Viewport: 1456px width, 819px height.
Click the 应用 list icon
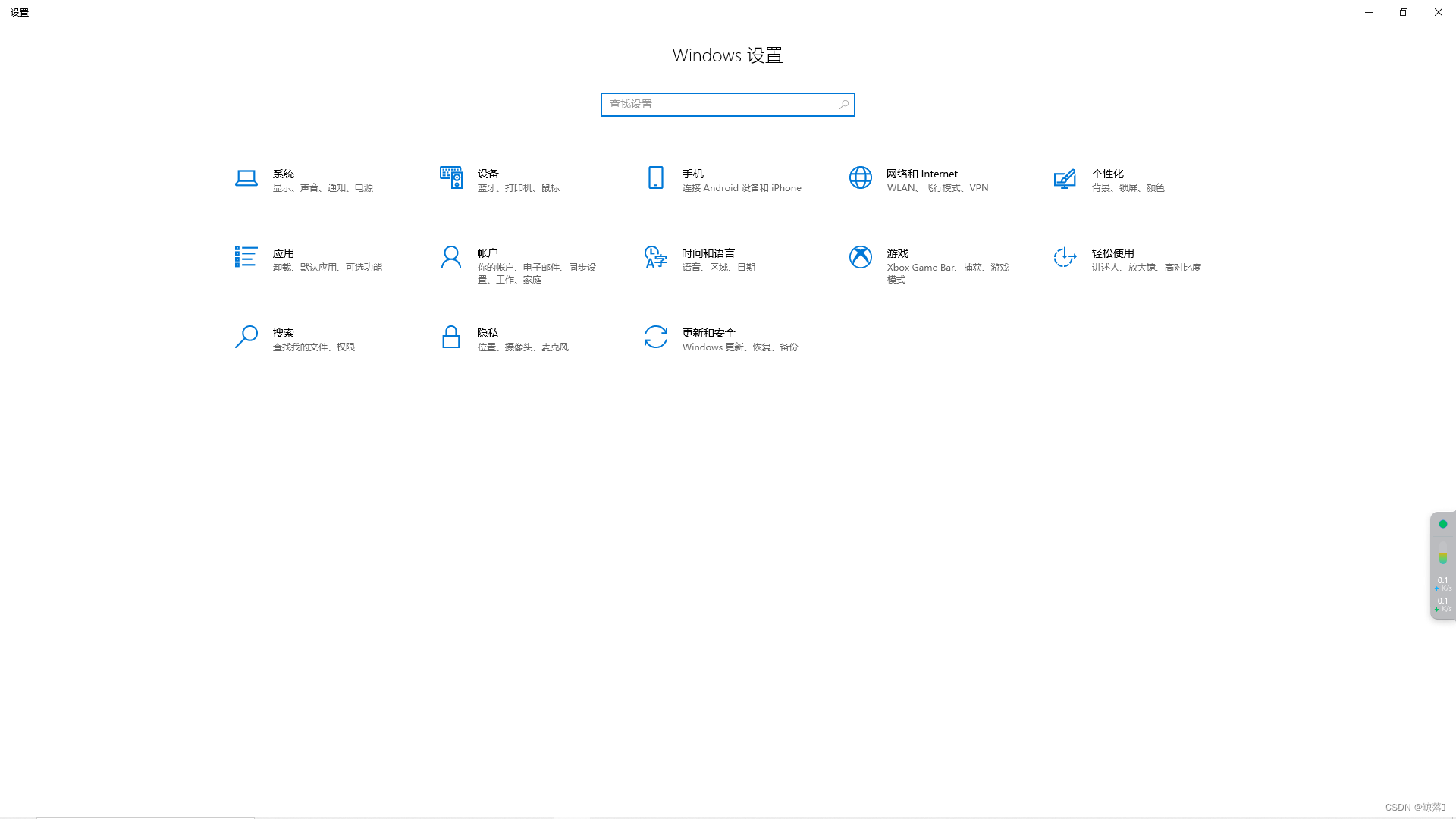[x=246, y=257]
